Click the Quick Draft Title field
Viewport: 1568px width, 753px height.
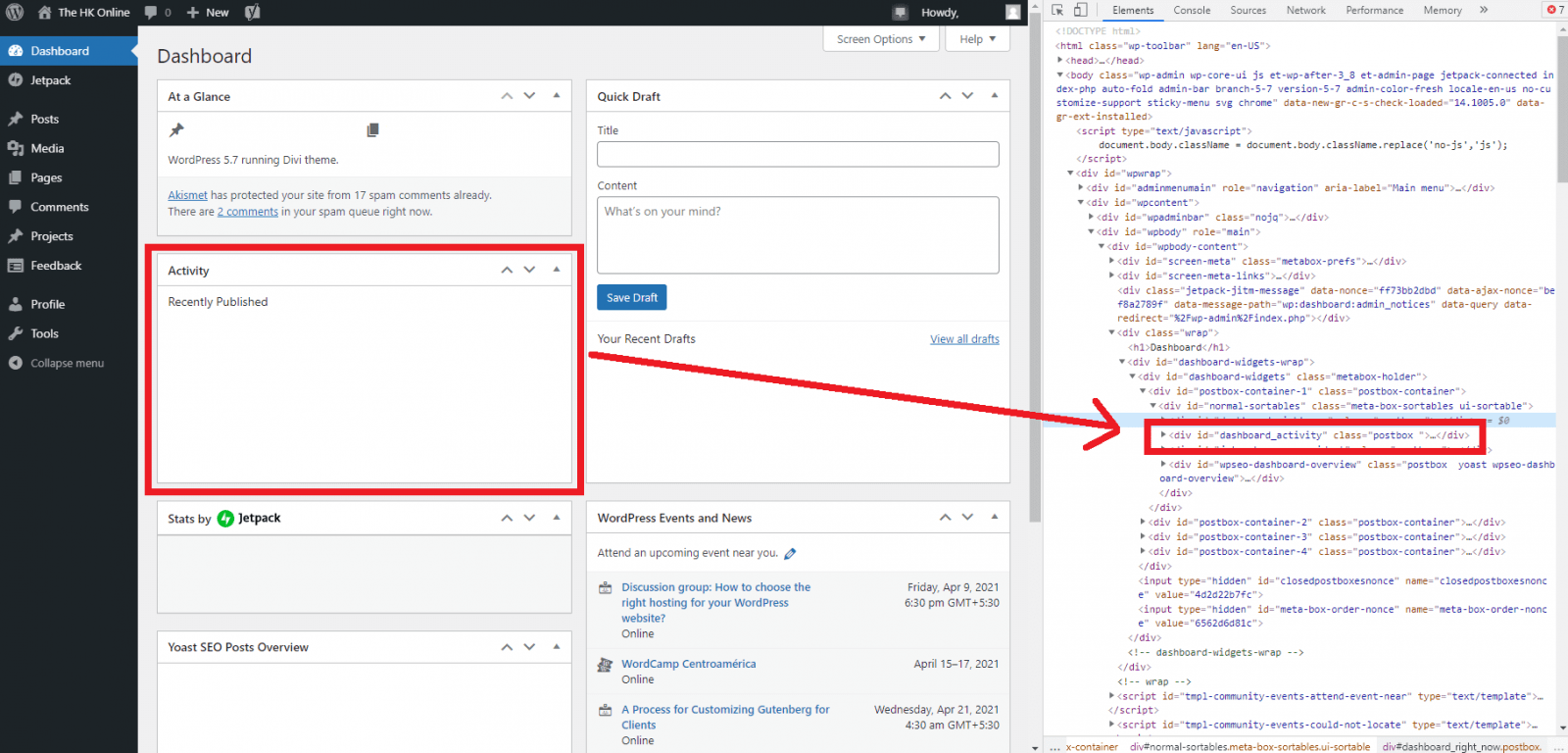pyautogui.click(x=798, y=154)
